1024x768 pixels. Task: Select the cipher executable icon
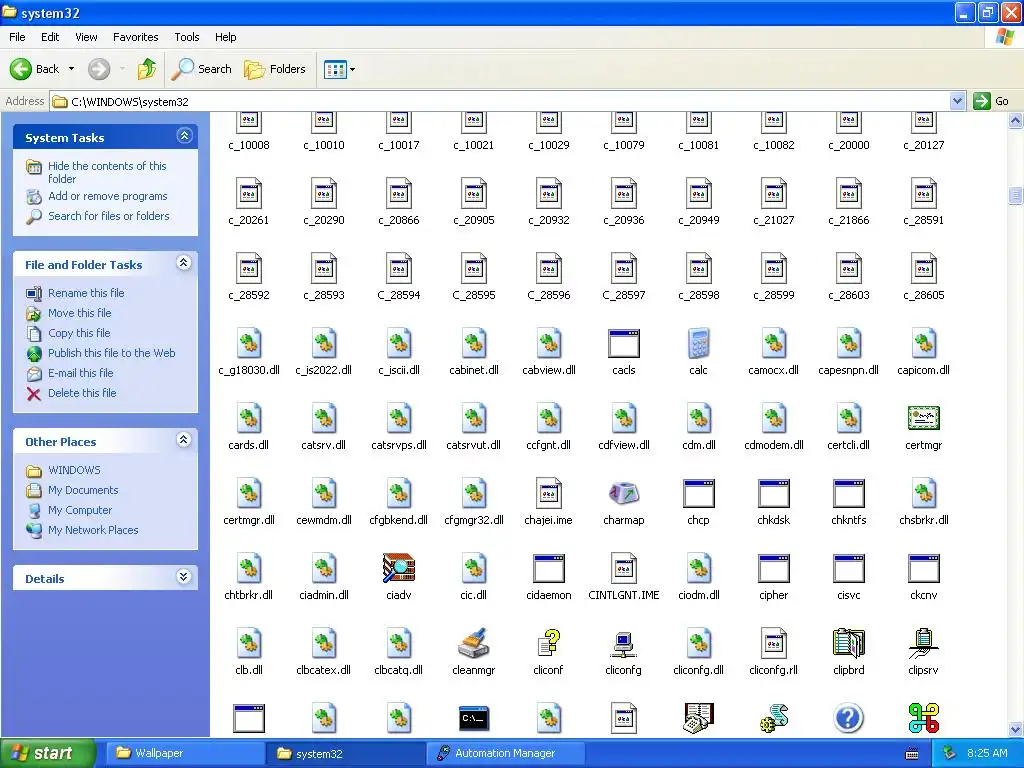pyautogui.click(x=773, y=568)
